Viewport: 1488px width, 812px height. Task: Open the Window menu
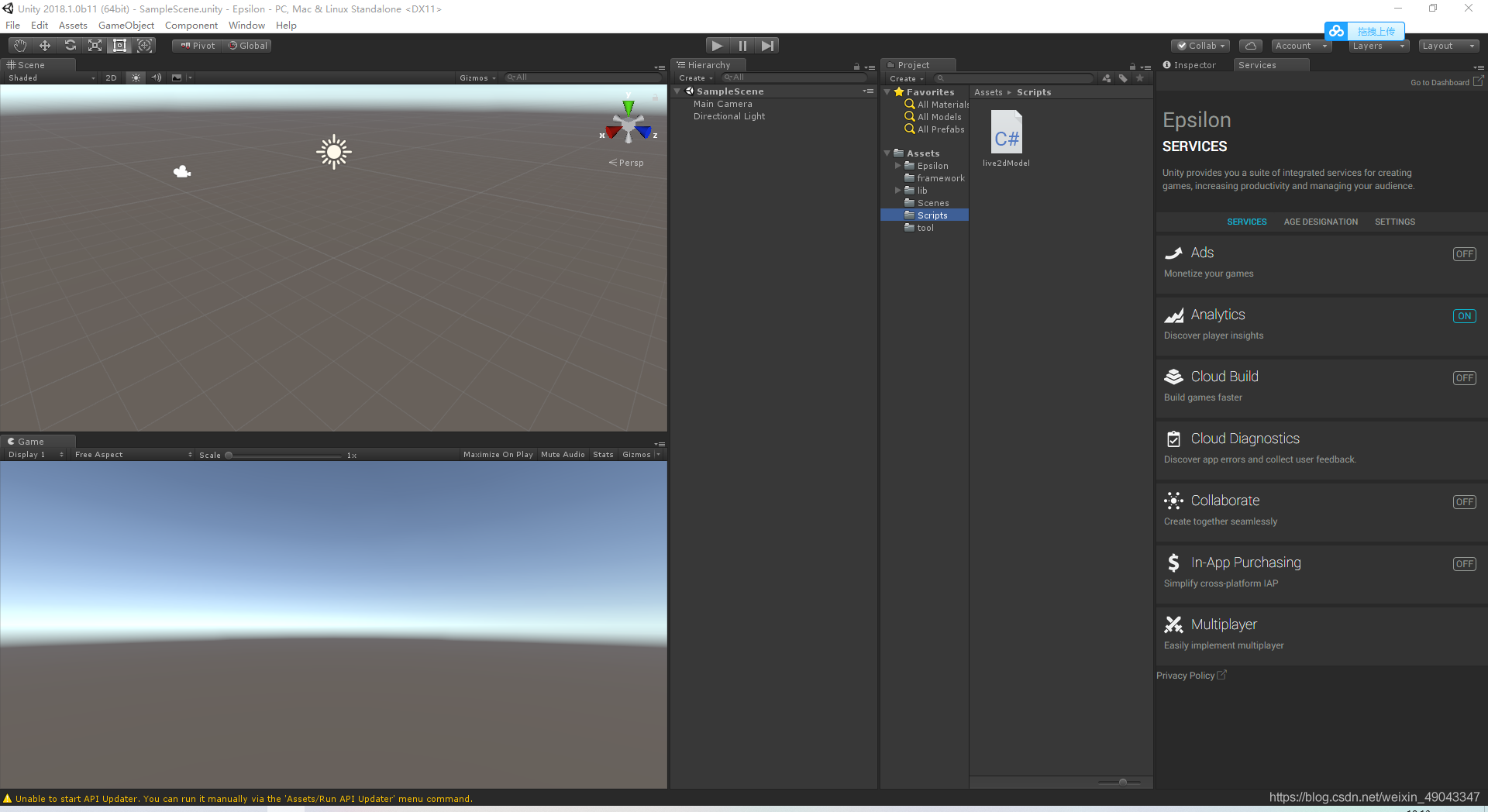click(x=246, y=26)
